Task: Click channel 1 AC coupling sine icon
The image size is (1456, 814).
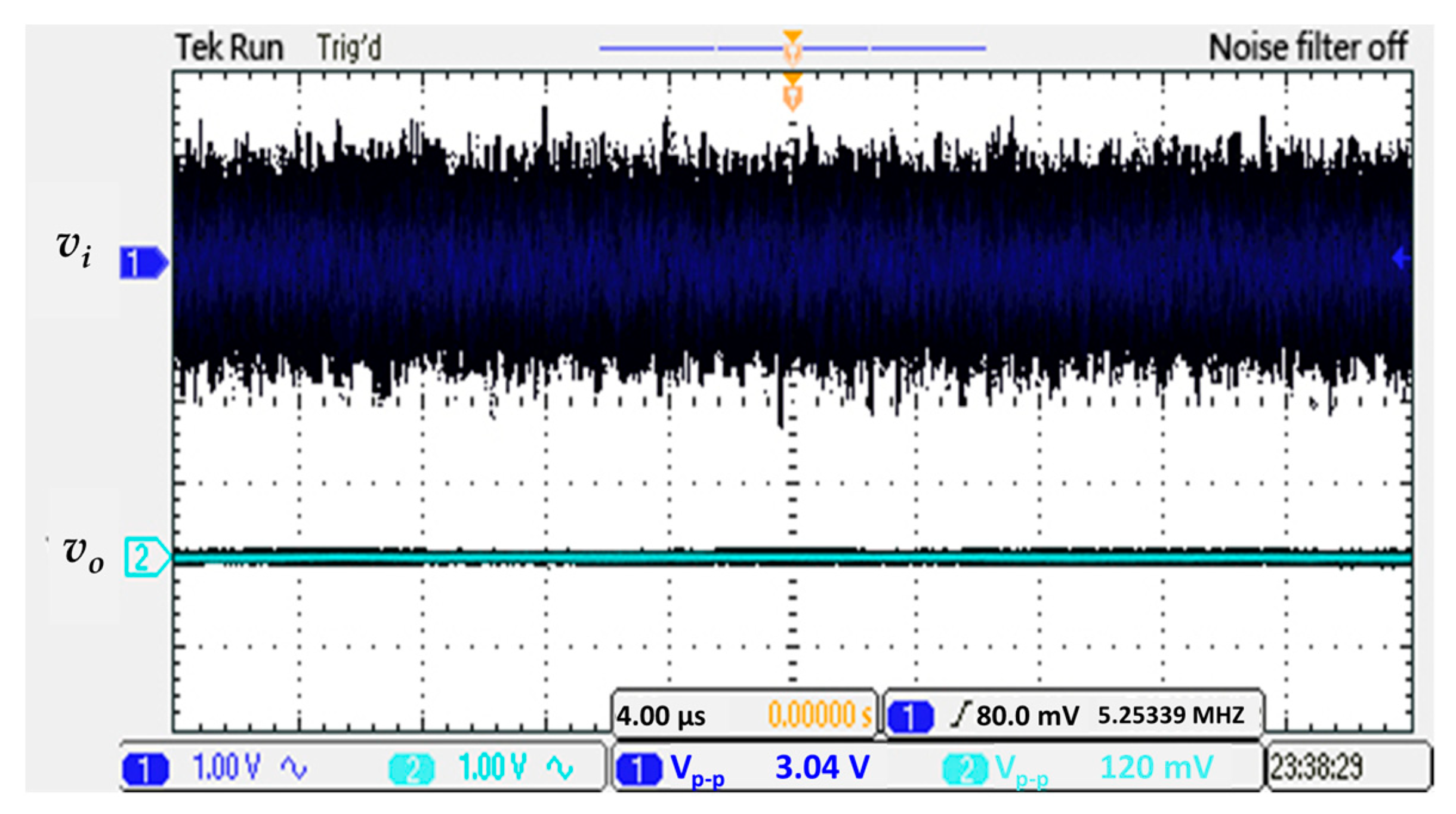Action: pos(294,768)
